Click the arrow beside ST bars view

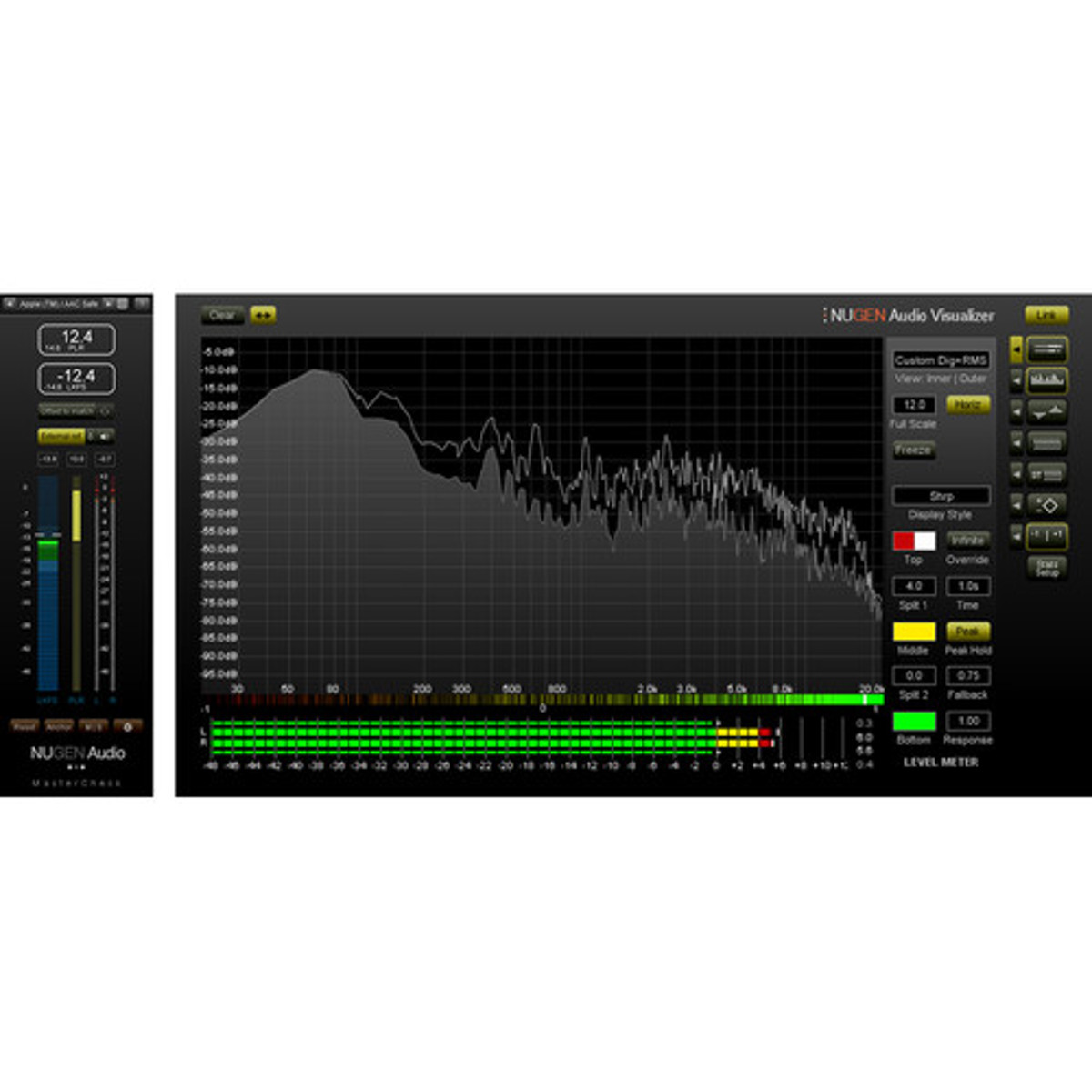tap(1016, 474)
